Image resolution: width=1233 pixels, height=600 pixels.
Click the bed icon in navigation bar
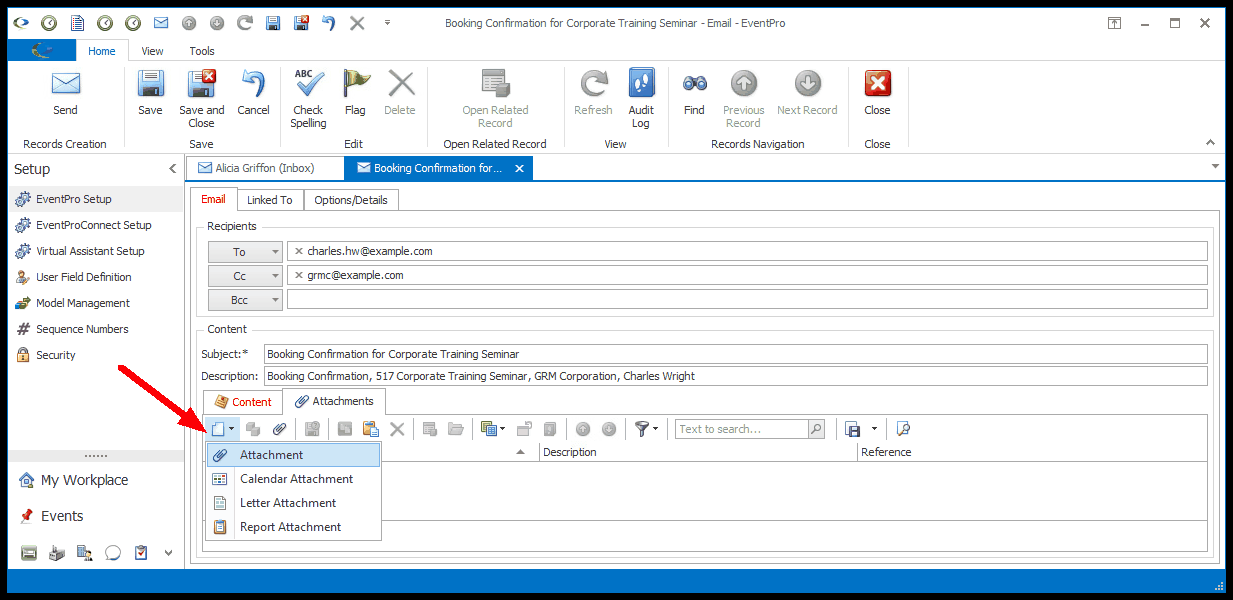pyautogui.click(x=29, y=552)
